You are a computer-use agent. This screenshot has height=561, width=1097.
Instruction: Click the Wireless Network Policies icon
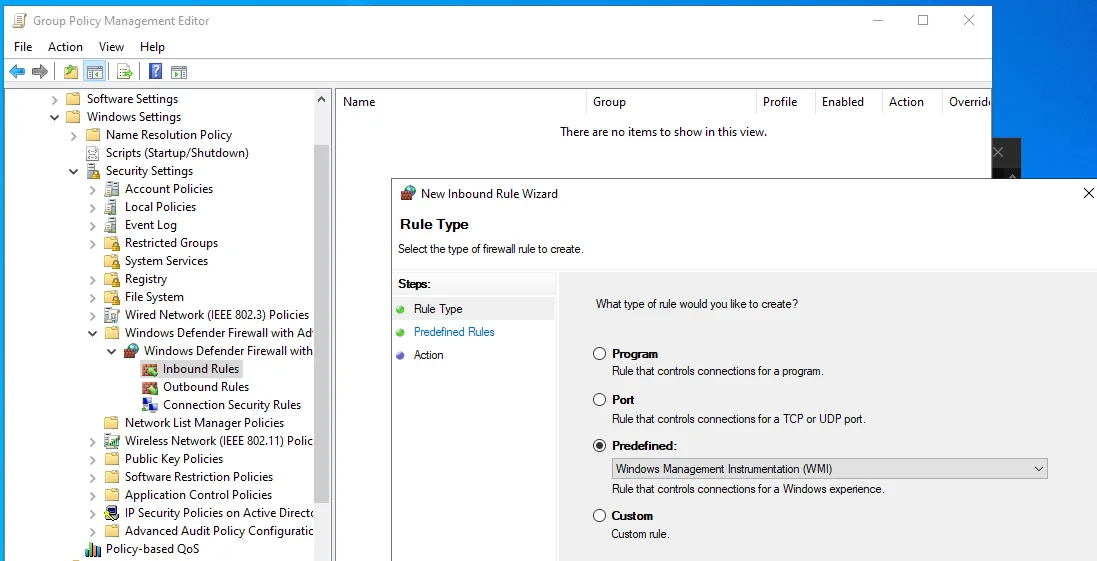(x=111, y=441)
